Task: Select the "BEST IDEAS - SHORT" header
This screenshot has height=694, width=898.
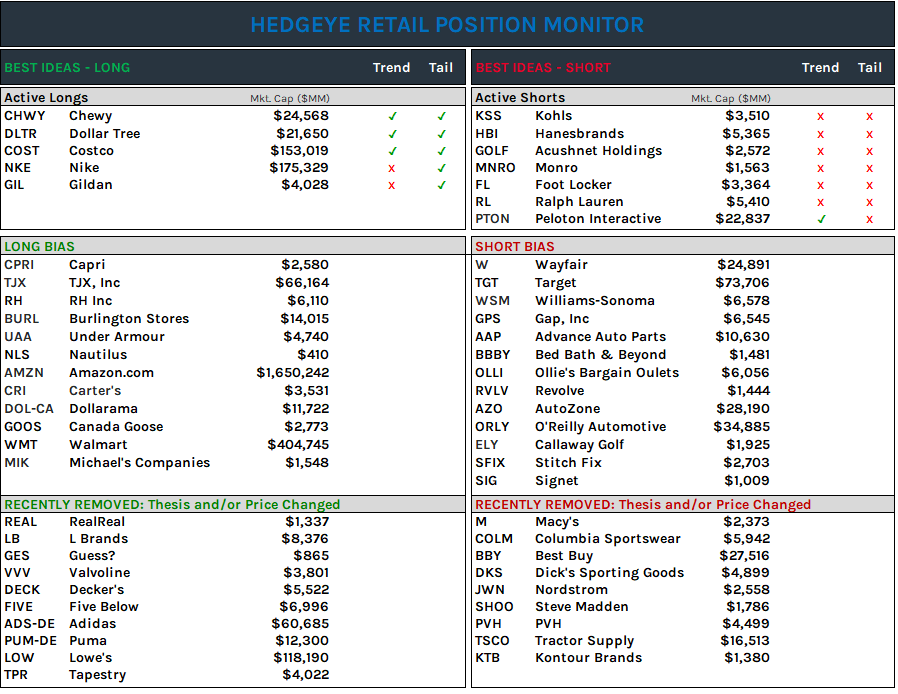Action: click(x=543, y=68)
